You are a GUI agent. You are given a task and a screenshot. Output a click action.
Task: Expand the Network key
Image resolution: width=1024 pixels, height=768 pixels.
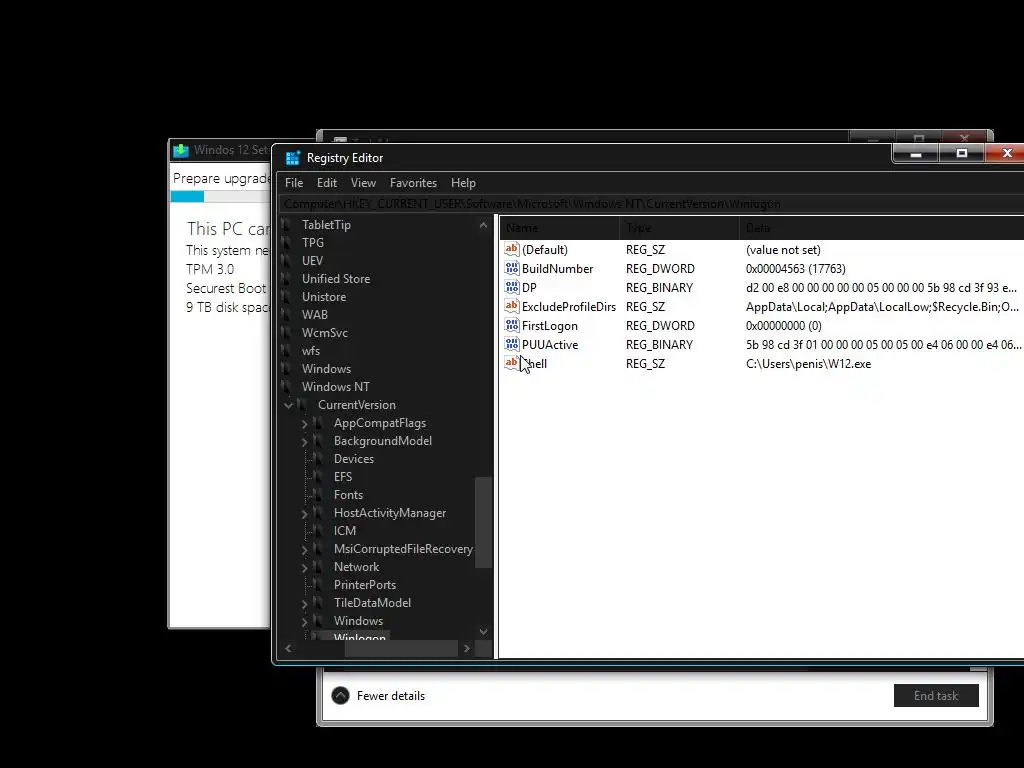pos(304,568)
